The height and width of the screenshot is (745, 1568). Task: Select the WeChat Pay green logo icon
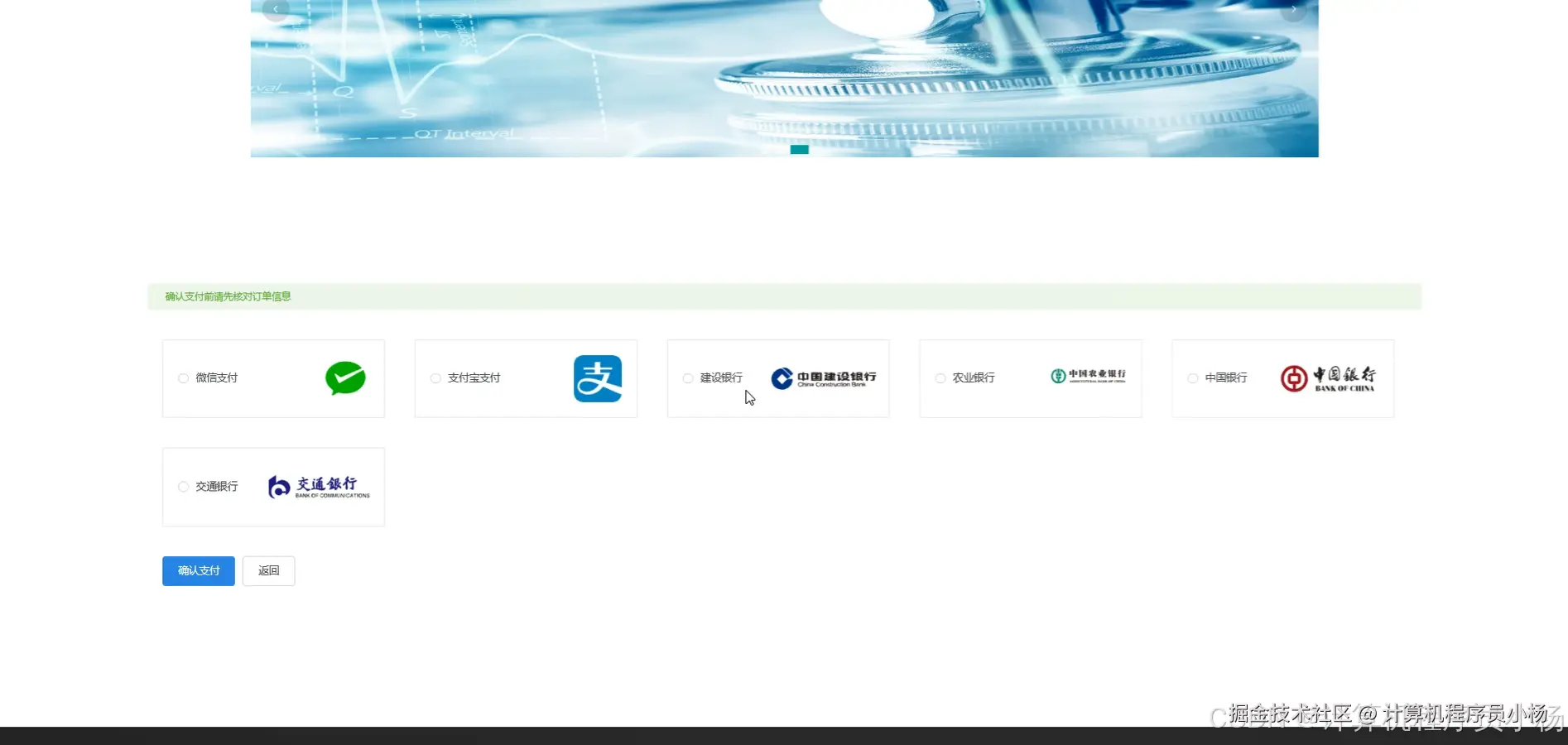click(345, 378)
